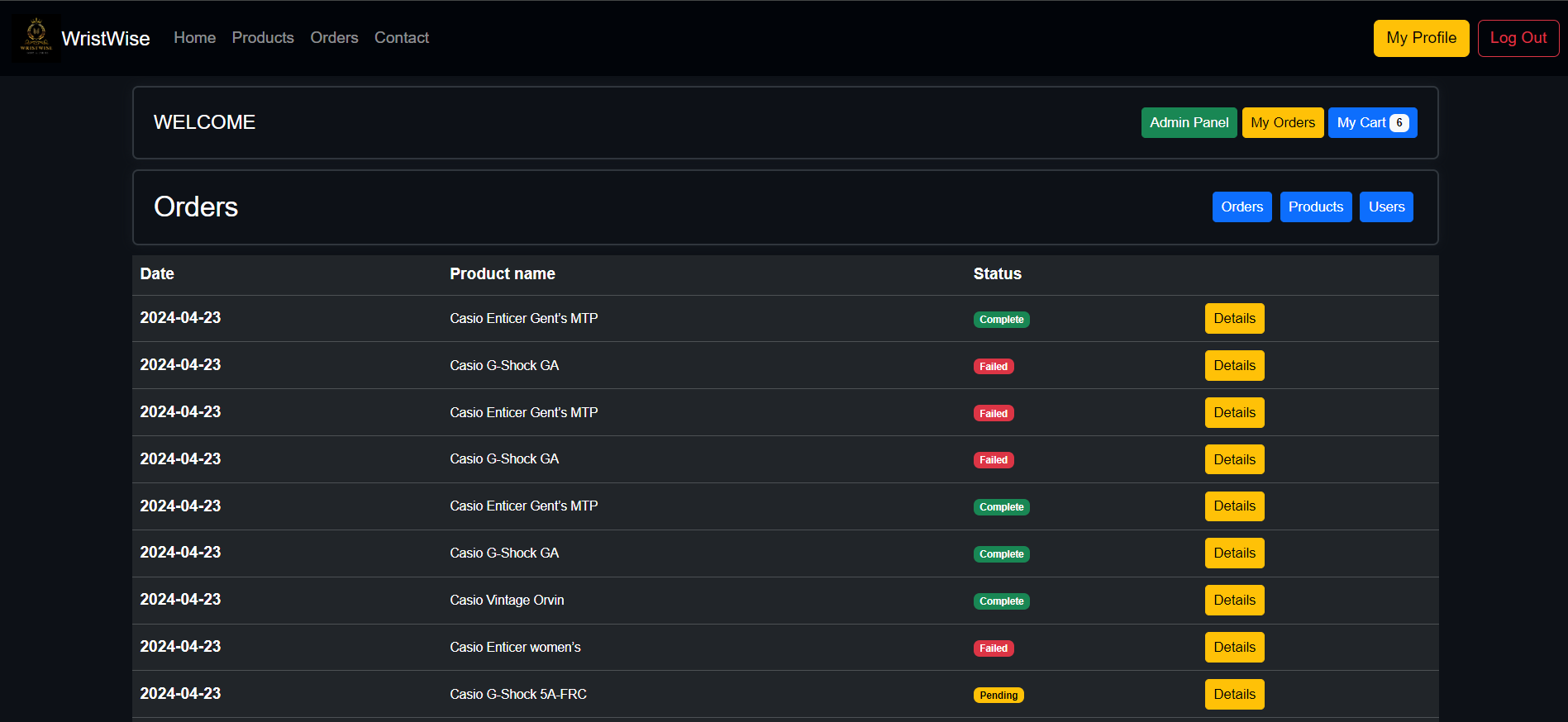Select date of Casio Vintage Orvin order

pos(180,600)
